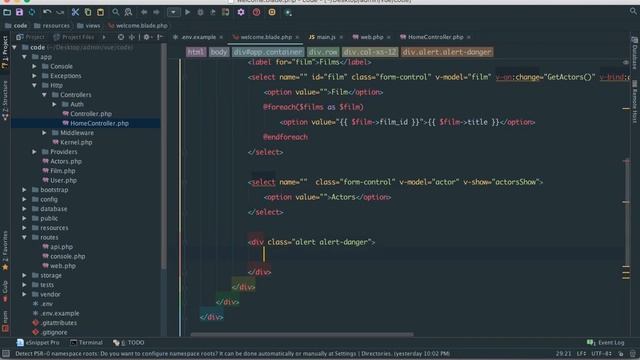Viewport: 640px width, 360px height.
Task: Collapse the app folder
Action: [x=24, y=57]
